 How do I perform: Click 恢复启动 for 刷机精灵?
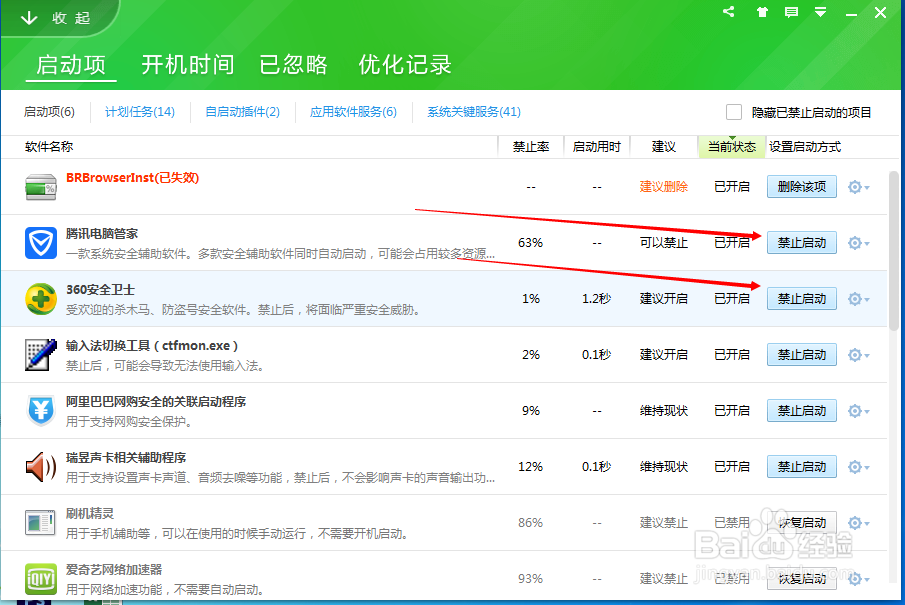click(801, 522)
